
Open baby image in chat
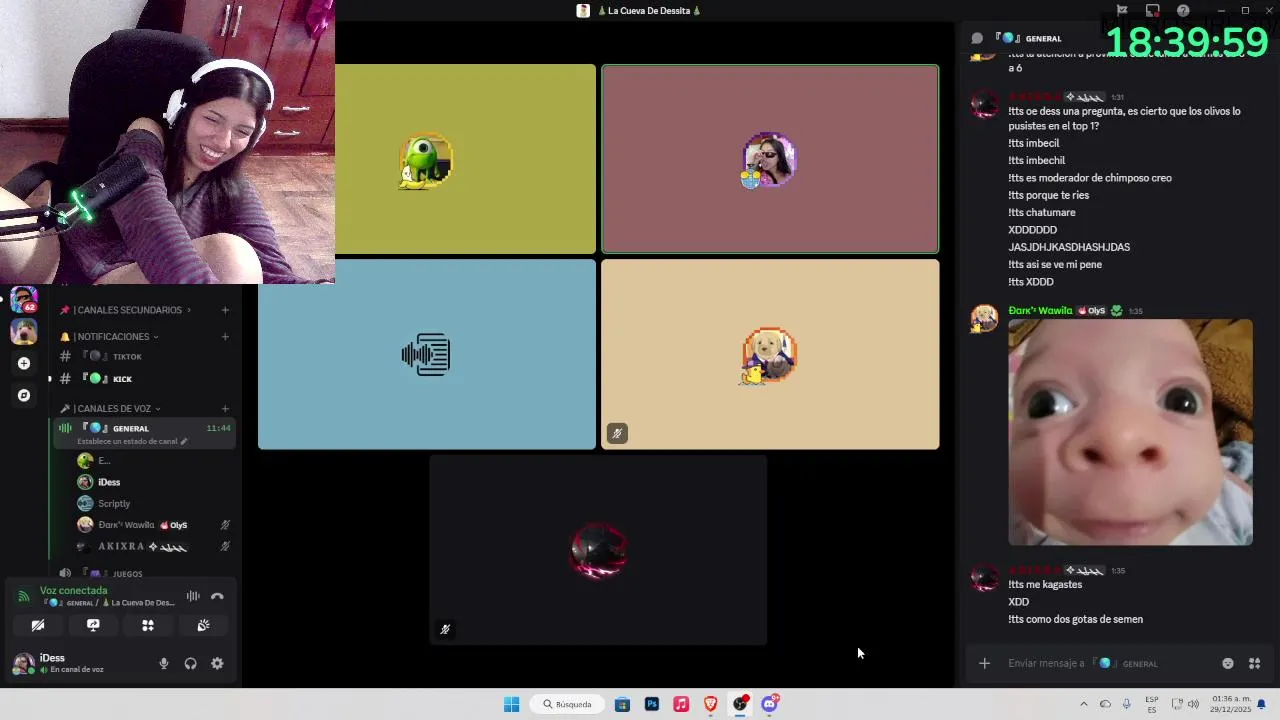point(1130,432)
